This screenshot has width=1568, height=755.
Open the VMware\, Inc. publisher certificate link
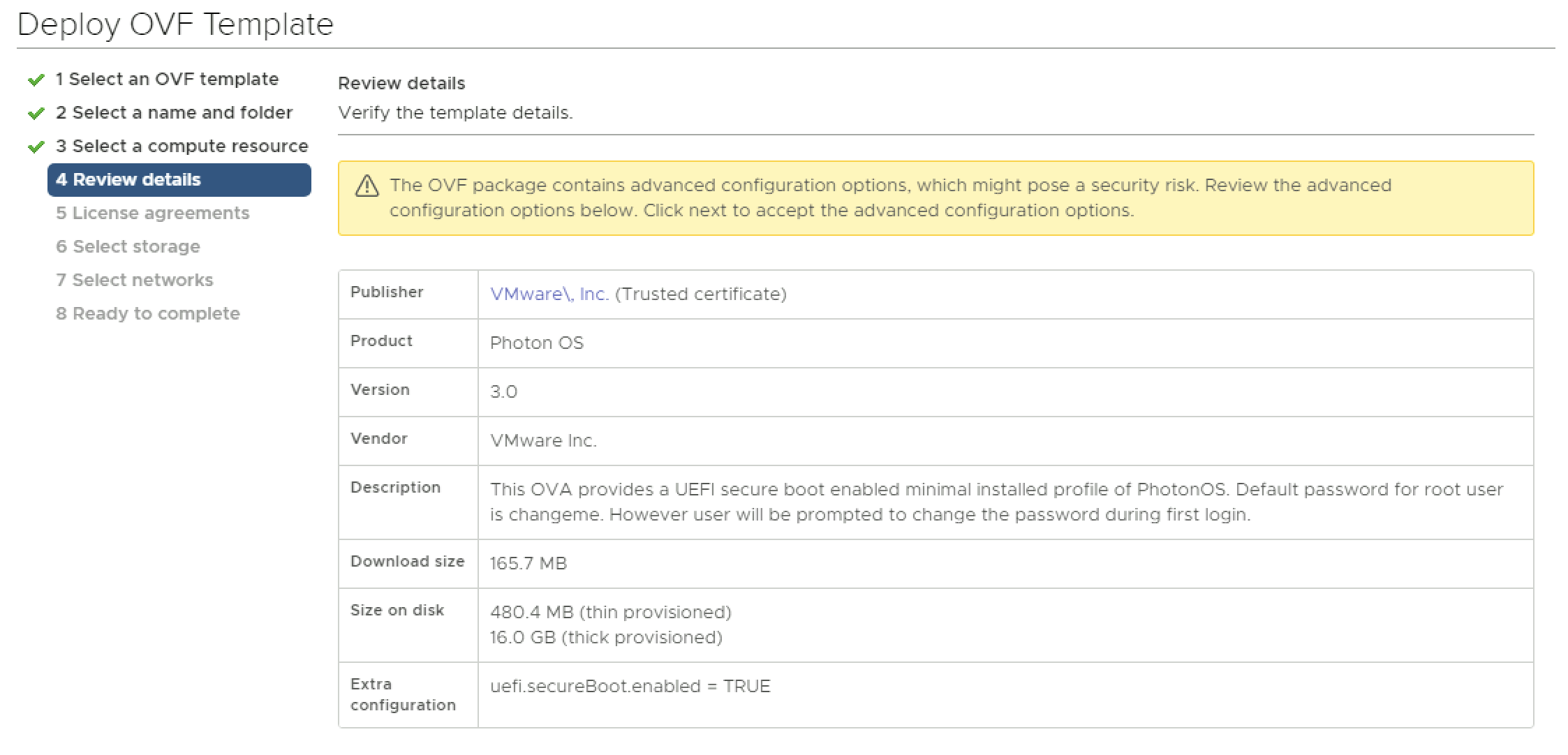(549, 294)
